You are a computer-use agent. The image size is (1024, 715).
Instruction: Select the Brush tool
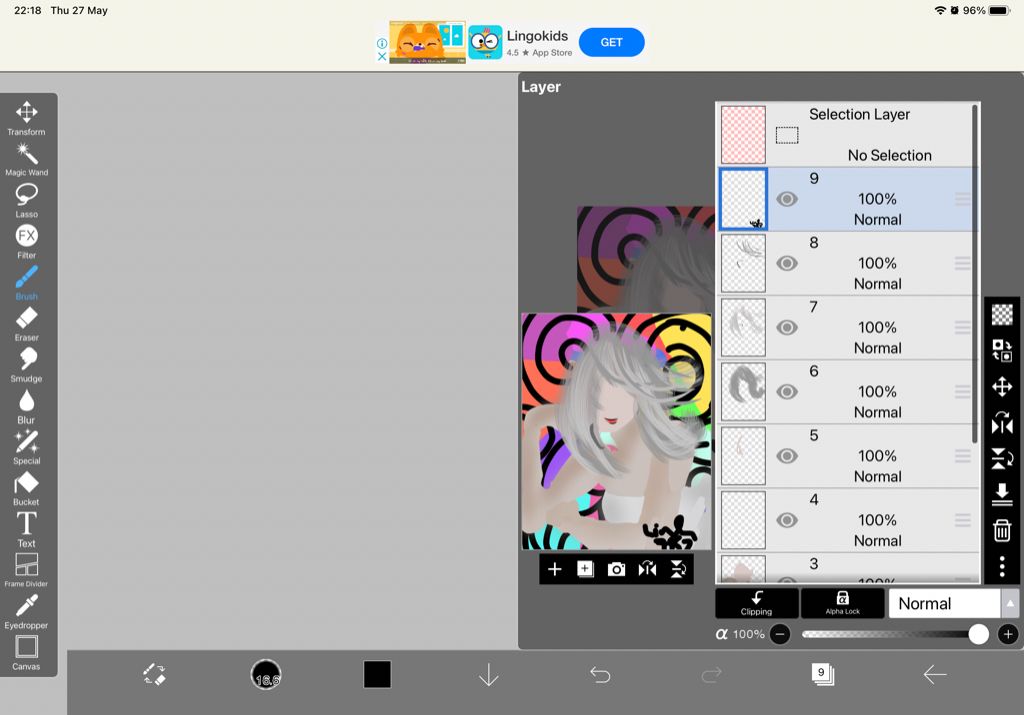pyautogui.click(x=26, y=283)
